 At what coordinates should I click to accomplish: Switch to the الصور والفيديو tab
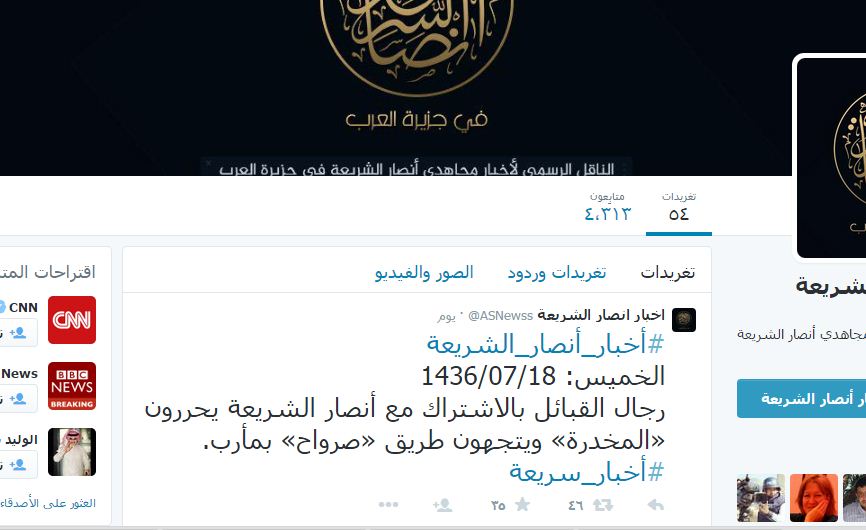424,273
